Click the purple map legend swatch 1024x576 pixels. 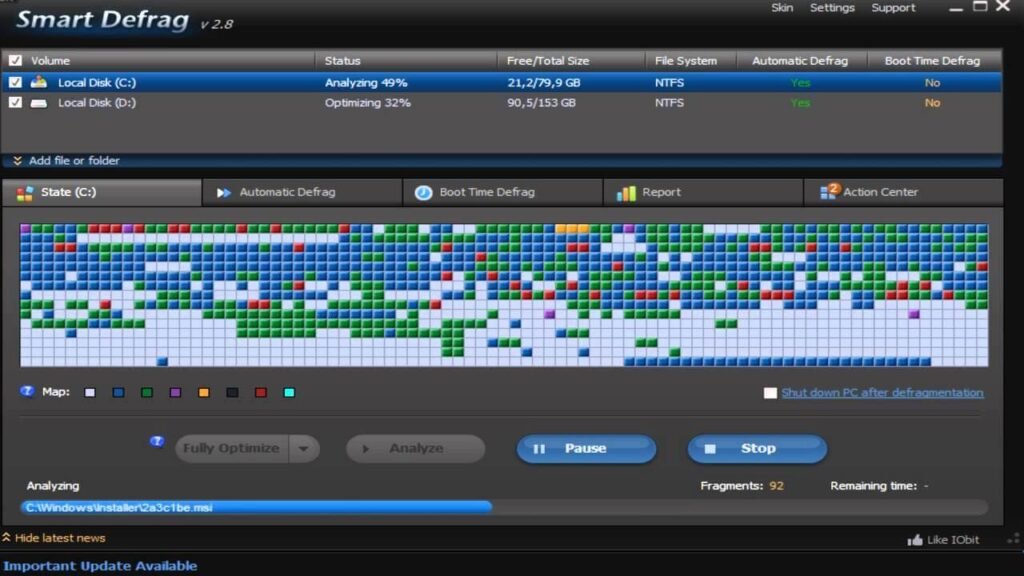(175, 392)
